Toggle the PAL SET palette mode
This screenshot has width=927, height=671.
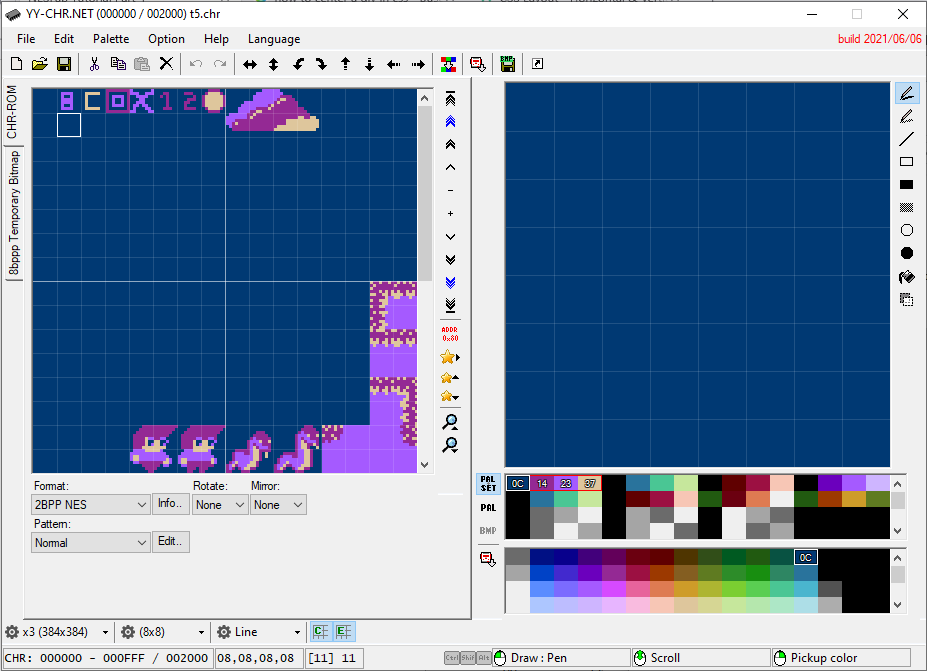(x=488, y=485)
